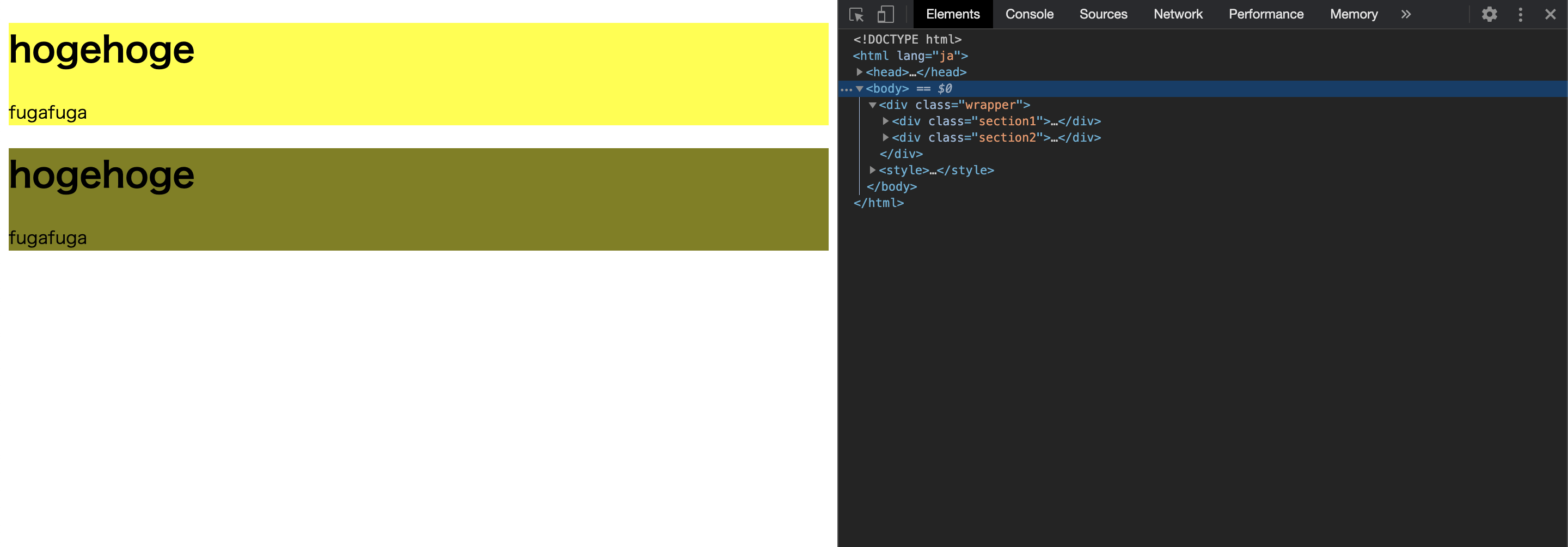Select the section1 class attribute value

click(x=1012, y=121)
